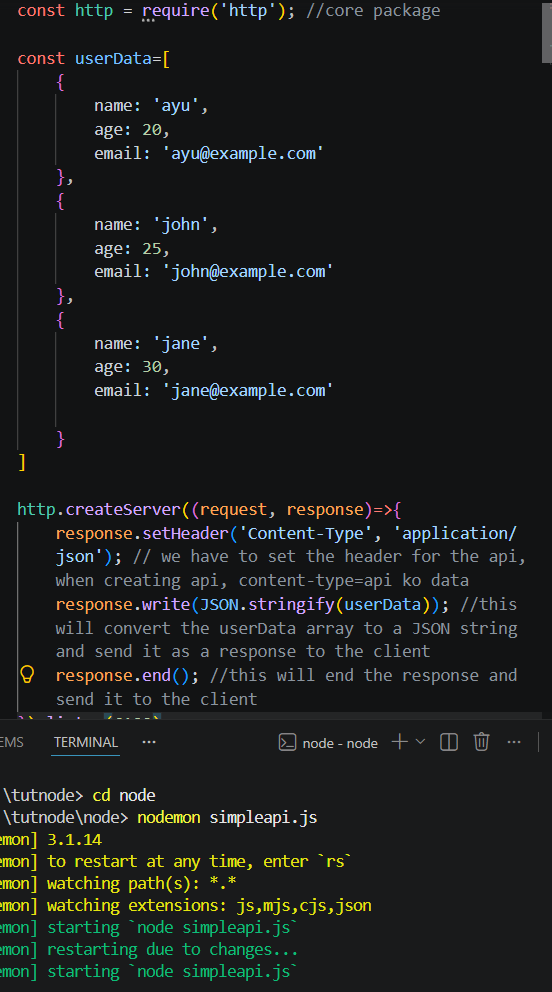The height and width of the screenshot is (992, 552).
Task: Click the setHeader method name
Action: pyautogui.click(x=185, y=533)
